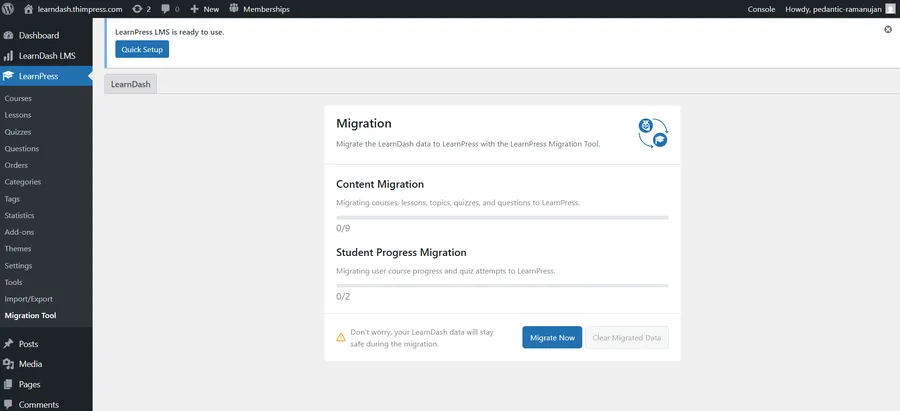Click the Media library icon
The image size is (900, 411).
8,364
